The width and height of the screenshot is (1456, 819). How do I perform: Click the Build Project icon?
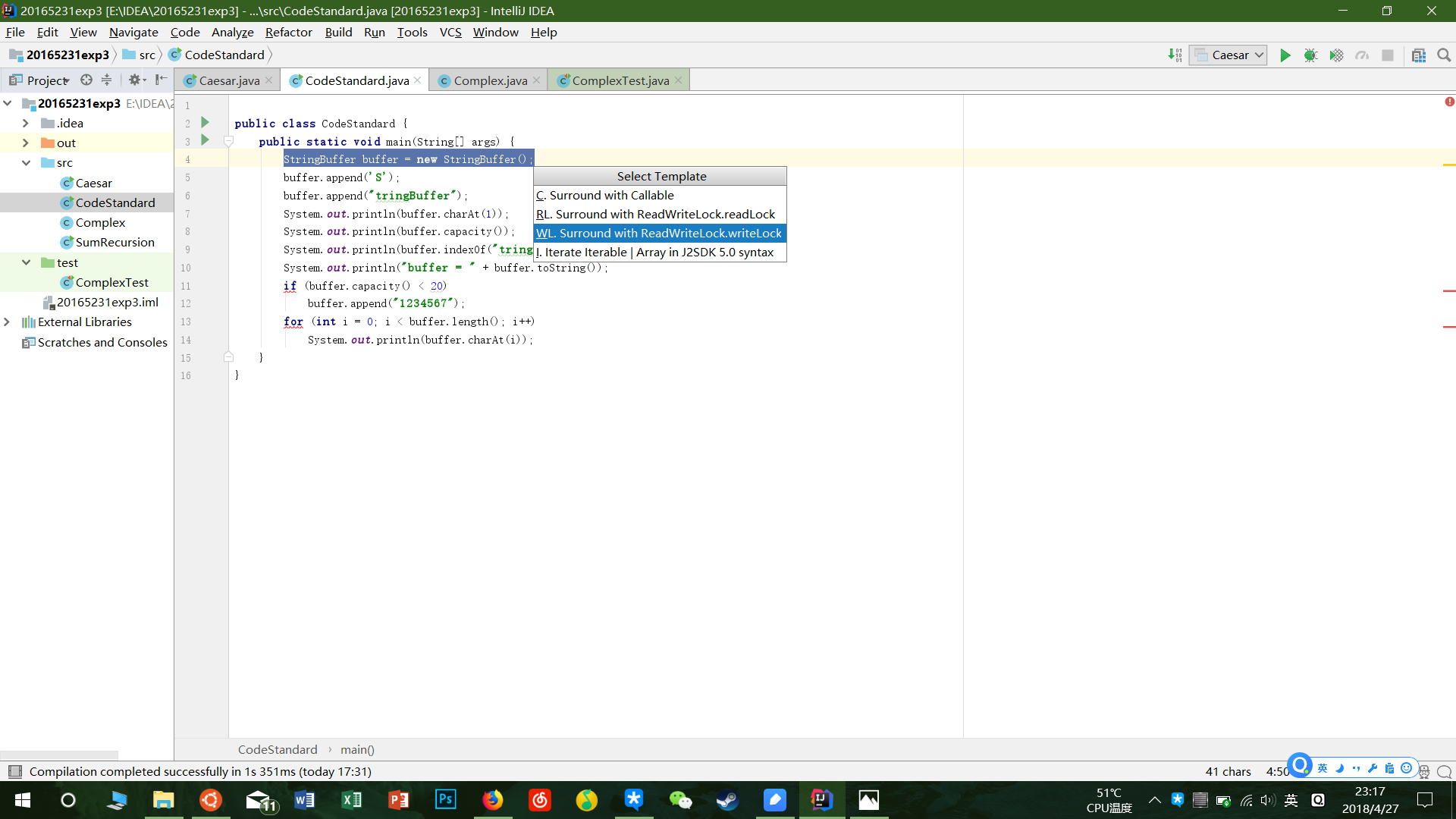click(1175, 55)
